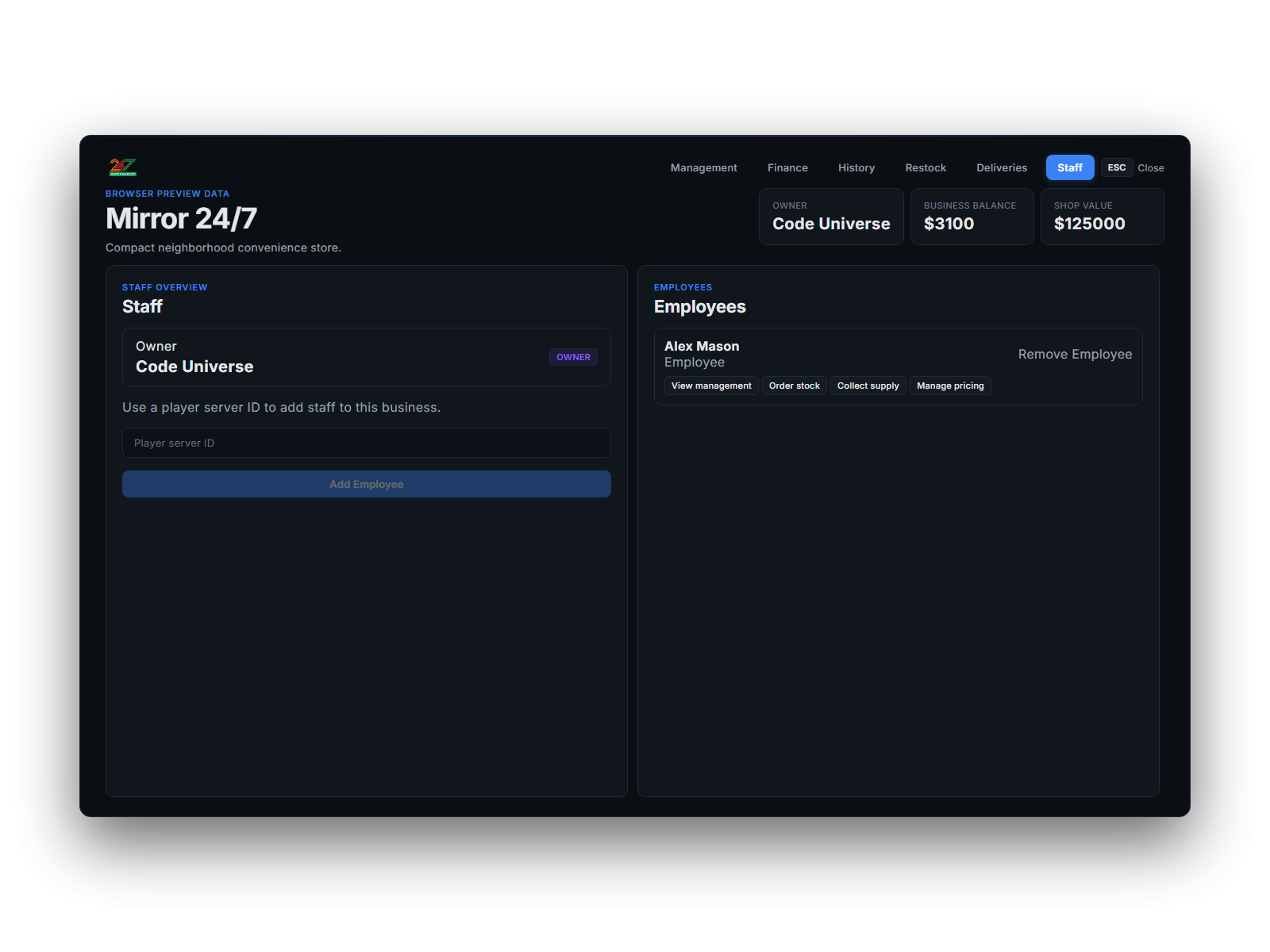The image size is (1270, 952).
Task: Click the Mirror 24/7 title
Action: point(181,218)
